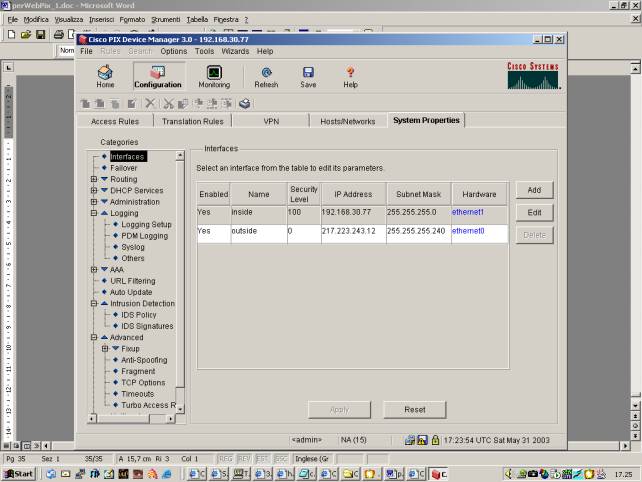Select the Configuration toolbar button
Image resolution: width=642 pixels, height=482 pixels.
click(x=158, y=77)
